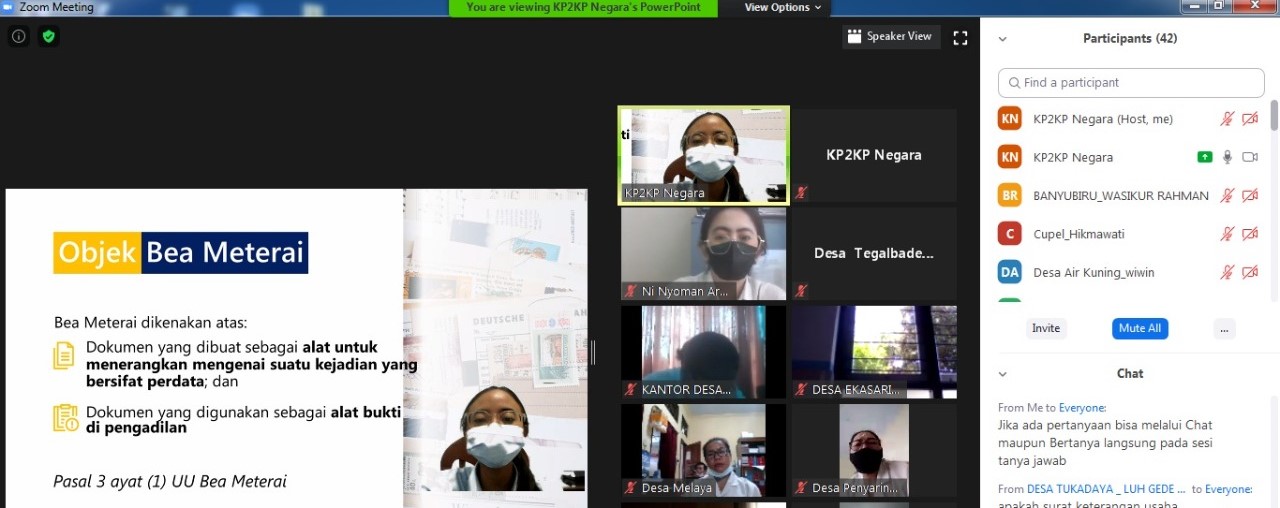Select Cupel_Hikmawati in the participants list
The height and width of the screenshot is (508, 1280).
click(x=1078, y=234)
